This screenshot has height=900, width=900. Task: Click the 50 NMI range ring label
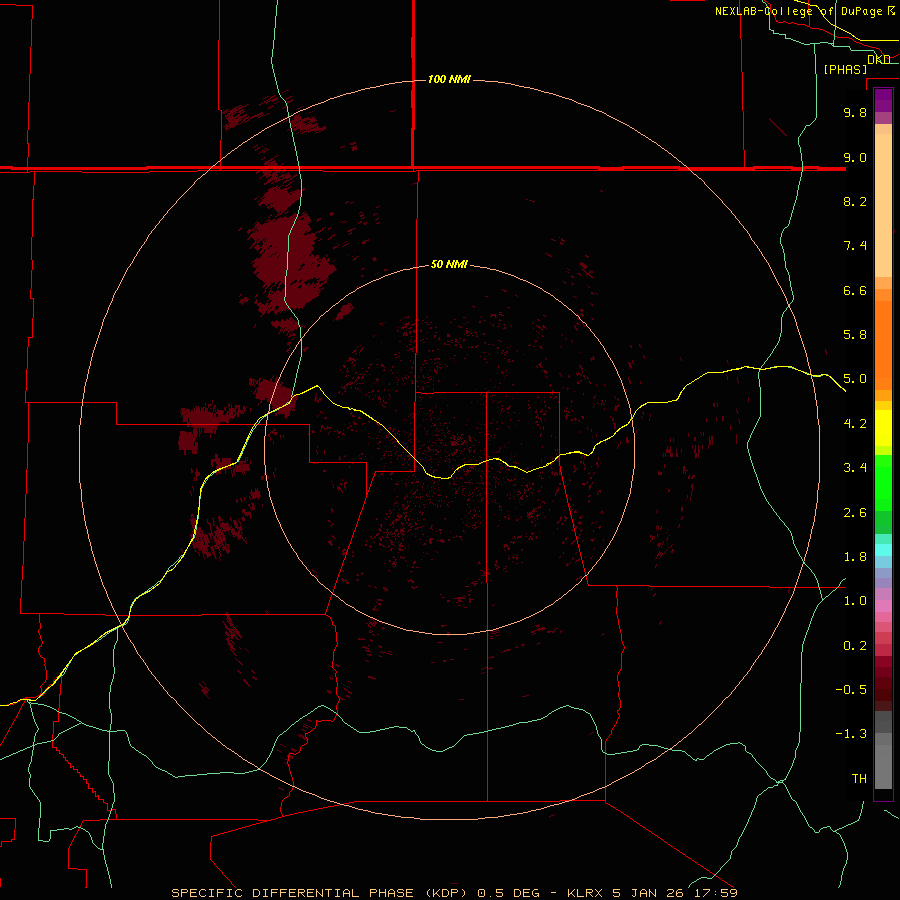pyautogui.click(x=449, y=264)
